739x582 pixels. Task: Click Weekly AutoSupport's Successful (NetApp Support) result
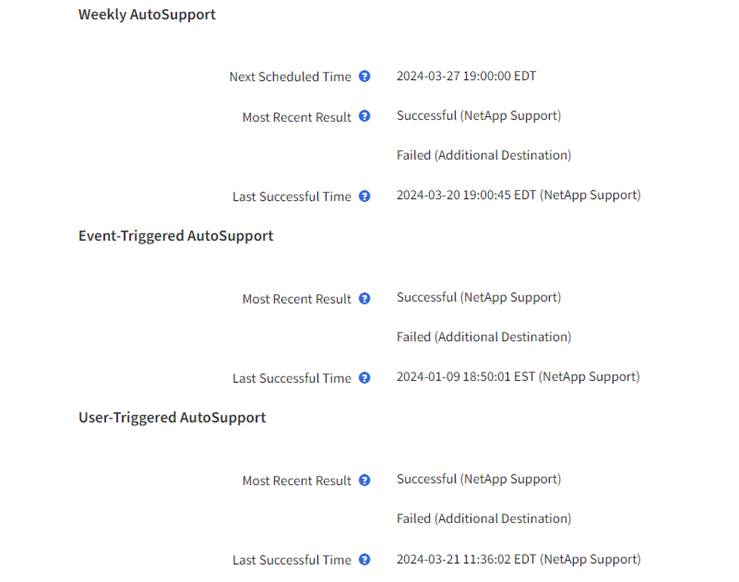coord(478,116)
